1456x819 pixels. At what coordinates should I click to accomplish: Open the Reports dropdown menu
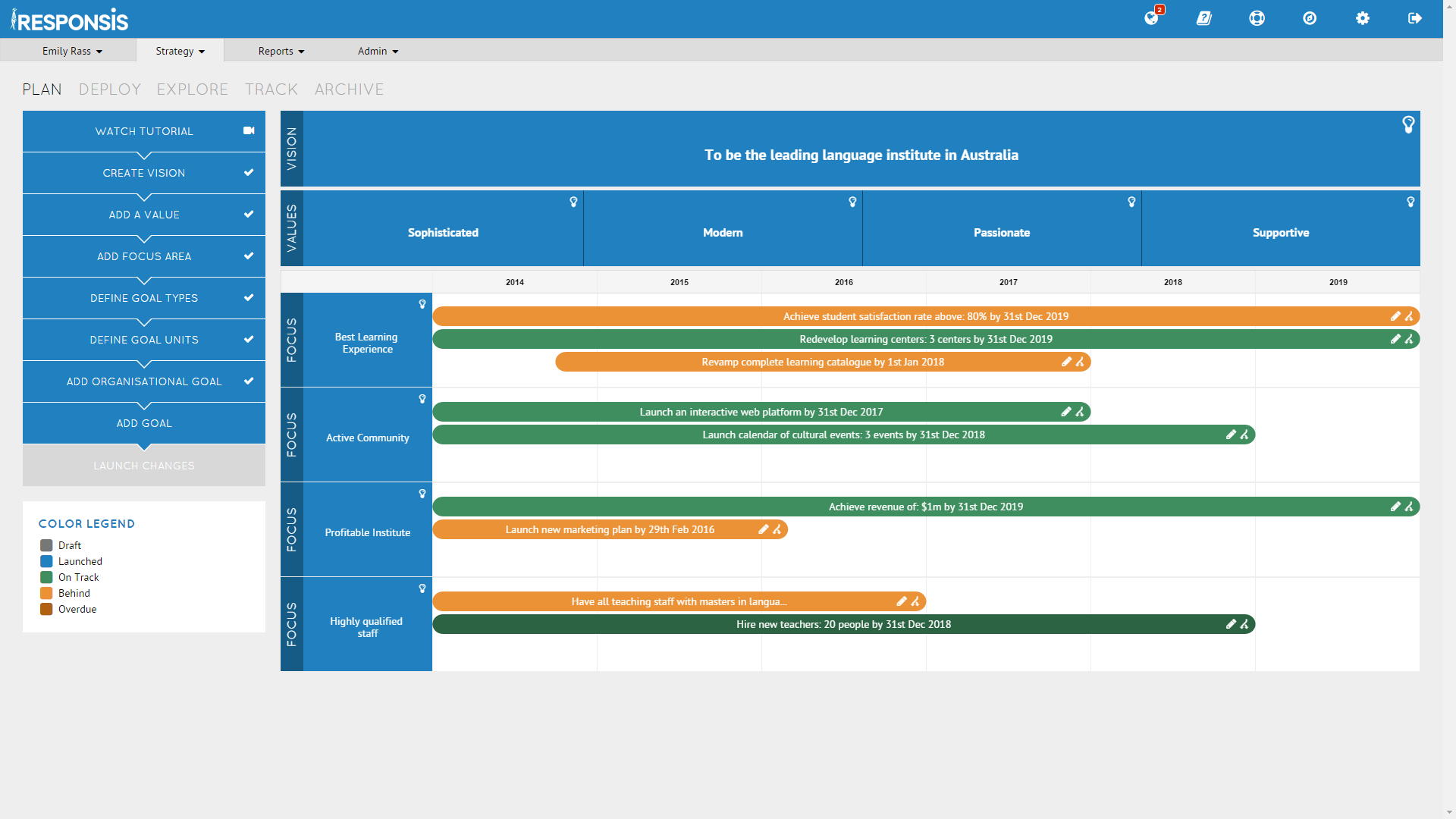(x=281, y=51)
